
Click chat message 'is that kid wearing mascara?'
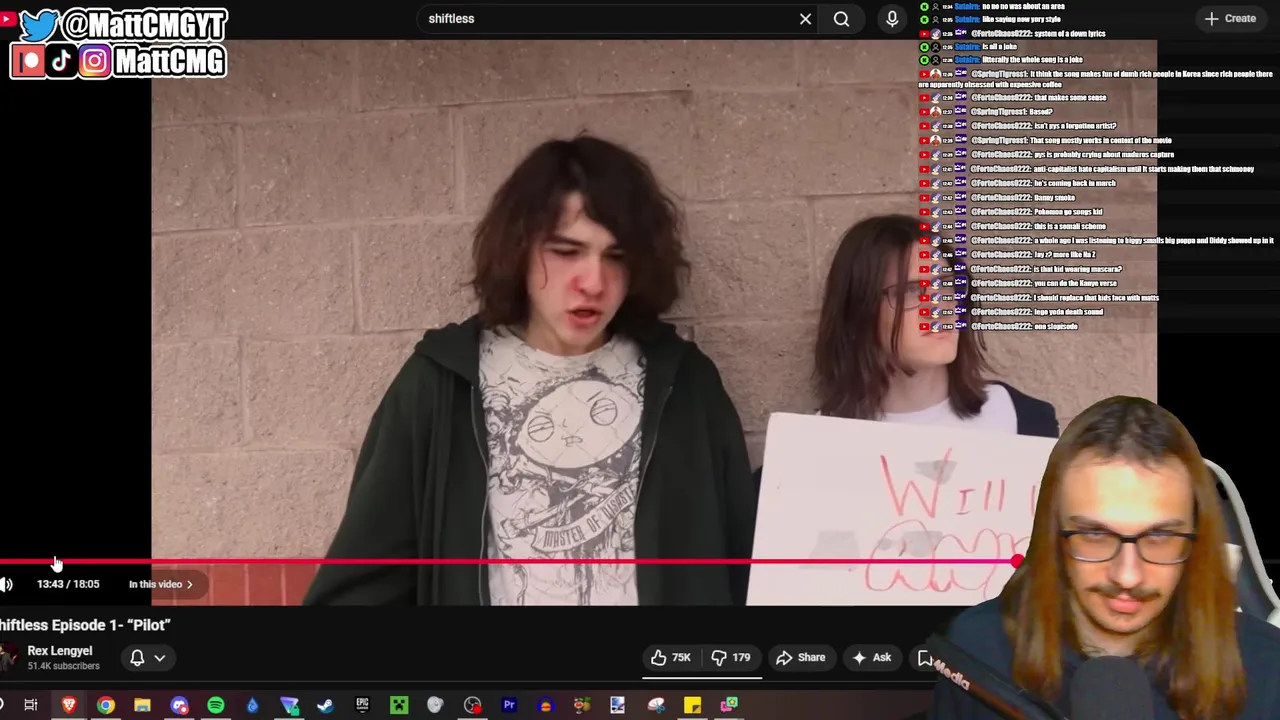pos(1078,269)
